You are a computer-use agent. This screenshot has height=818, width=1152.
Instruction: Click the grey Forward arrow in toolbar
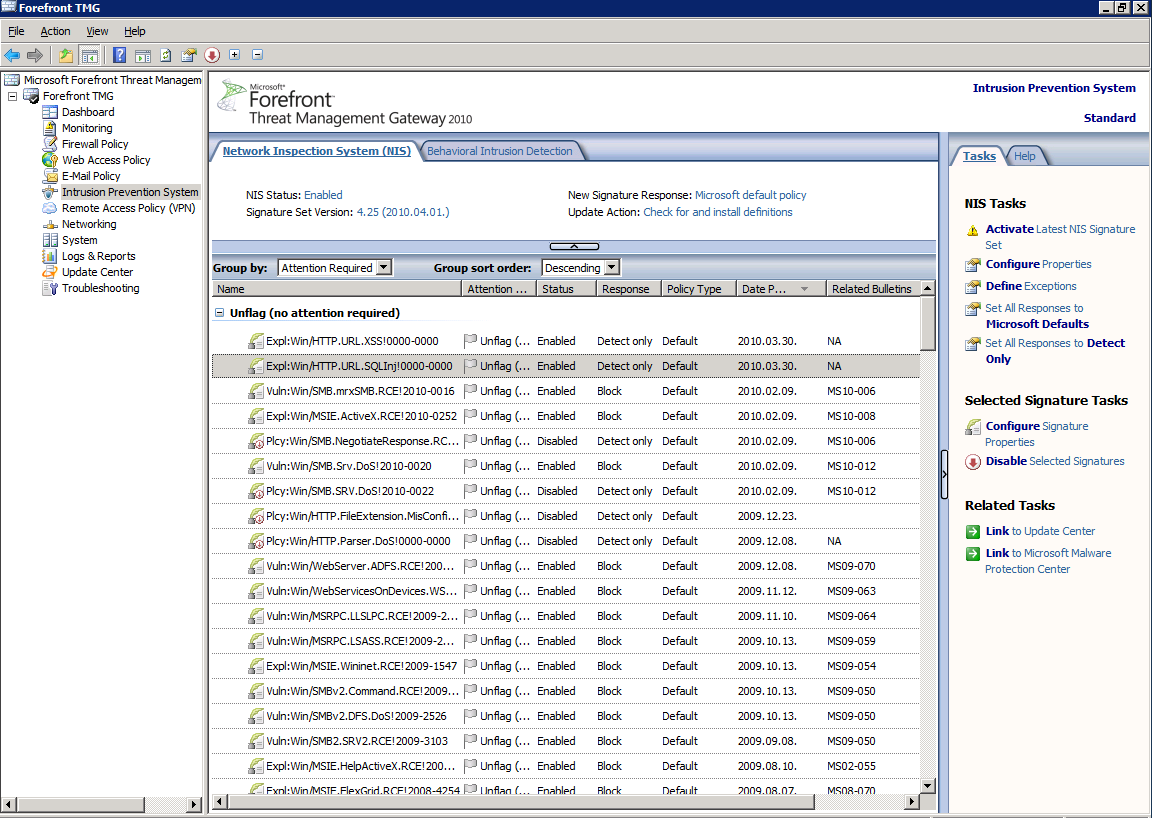click(x=35, y=55)
